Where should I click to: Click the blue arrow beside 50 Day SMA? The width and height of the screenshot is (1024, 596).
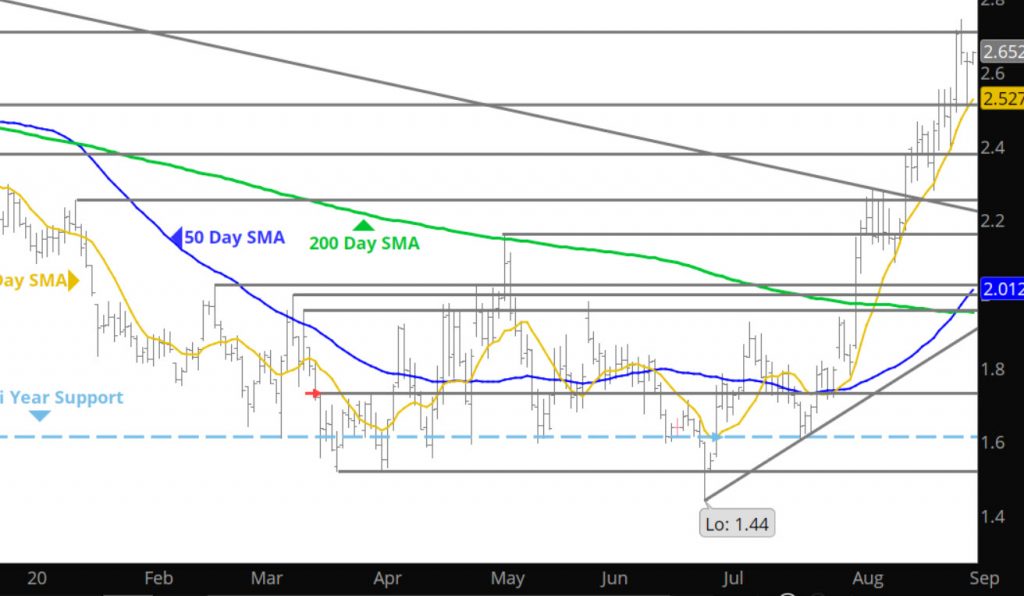tap(175, 238)
